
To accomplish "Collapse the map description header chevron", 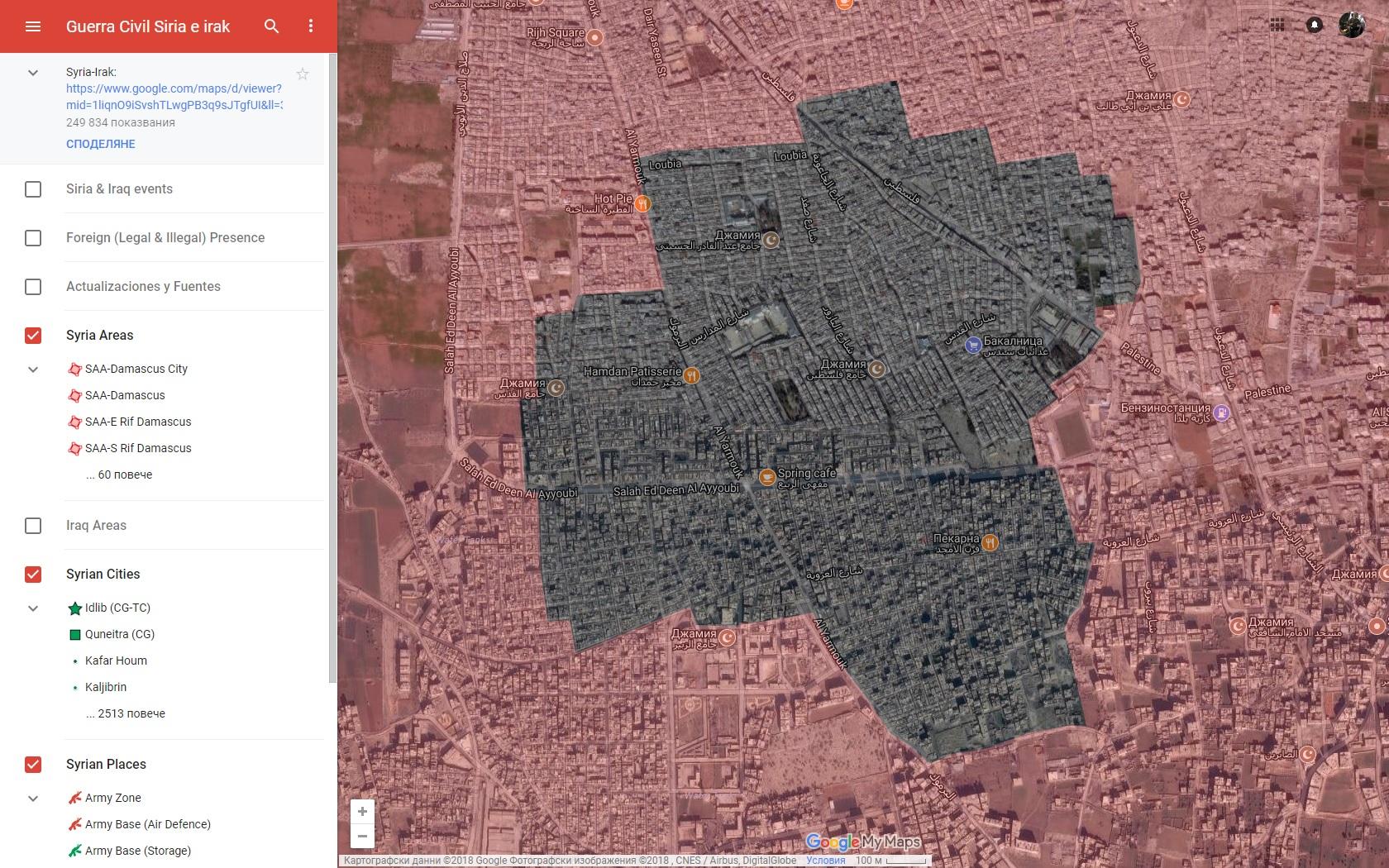I will 33,73.
